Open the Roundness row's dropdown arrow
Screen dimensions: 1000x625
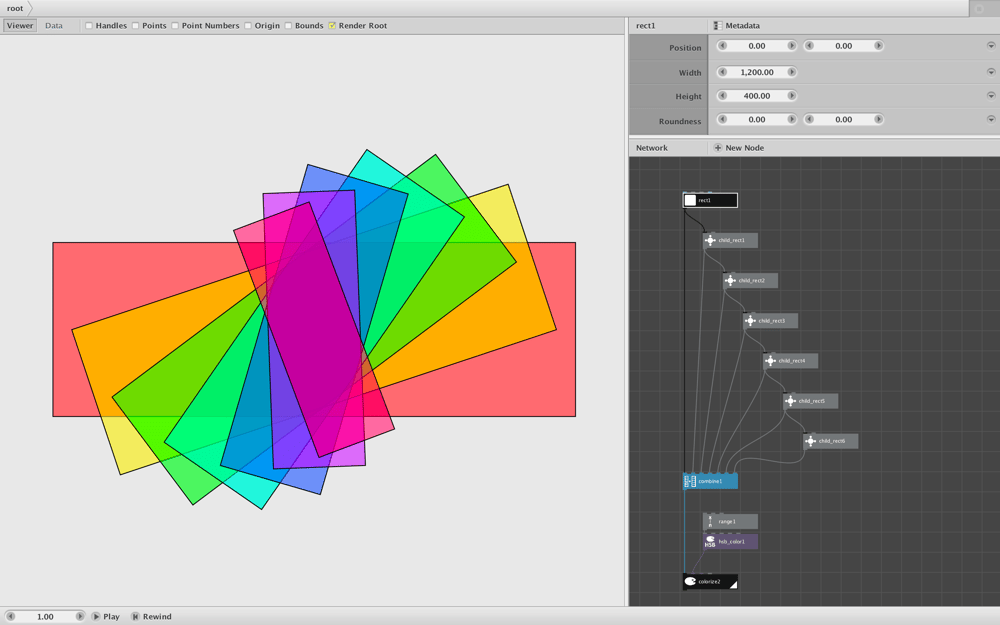pyautogui.click(x=991, y=119)
